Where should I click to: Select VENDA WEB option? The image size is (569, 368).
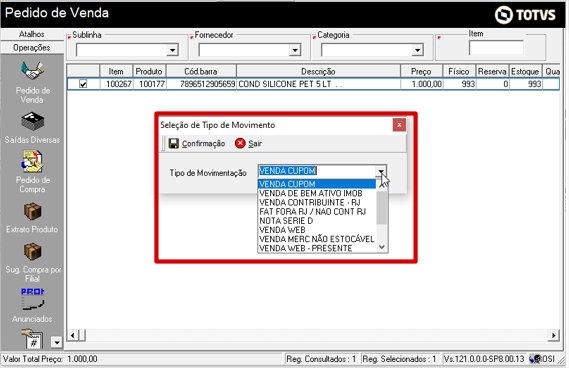pyautogui.click(x=317, y=230)
